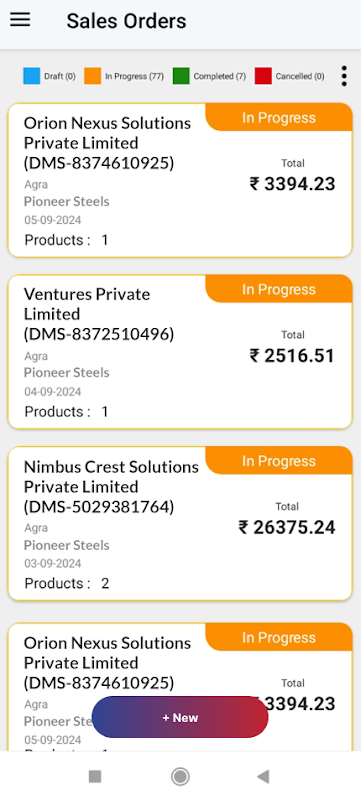The image size is (361, 800).
Task: Click the In Progress badge on Ventures order
Action: (x=279, y=289)
